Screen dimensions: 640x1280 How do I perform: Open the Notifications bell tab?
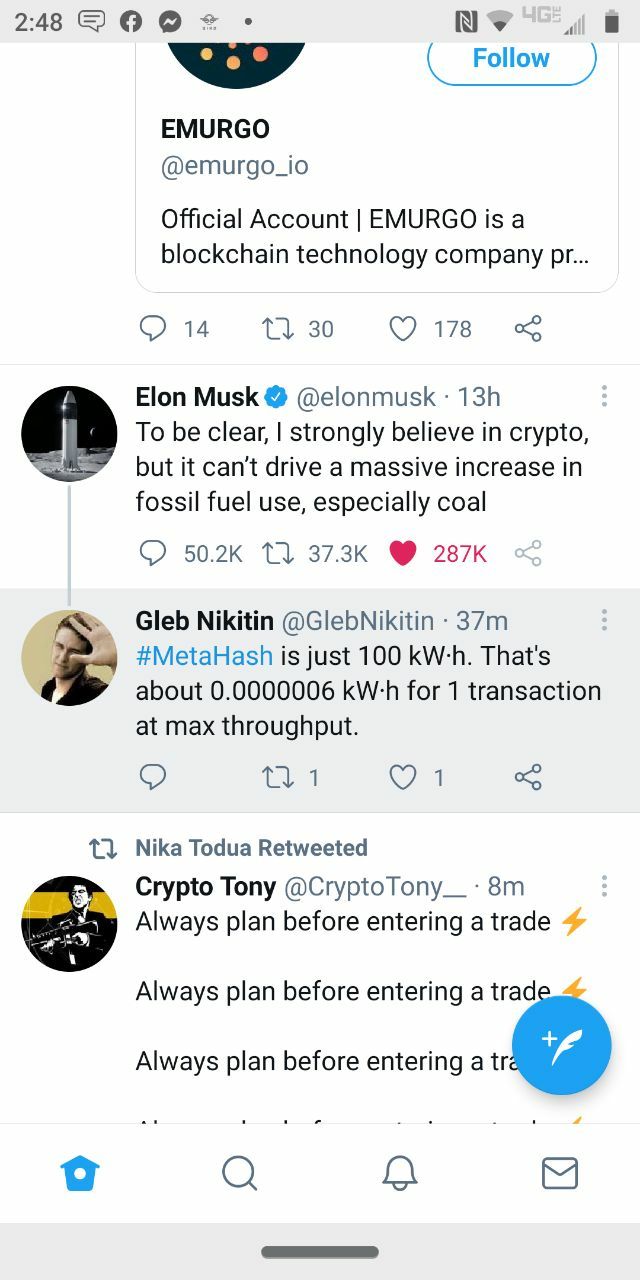point(400,1173)
